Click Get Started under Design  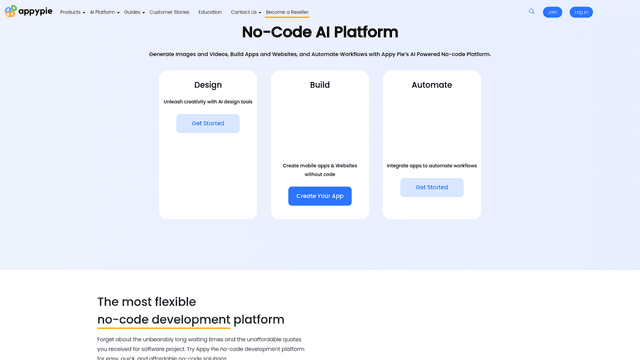[208, 123]
